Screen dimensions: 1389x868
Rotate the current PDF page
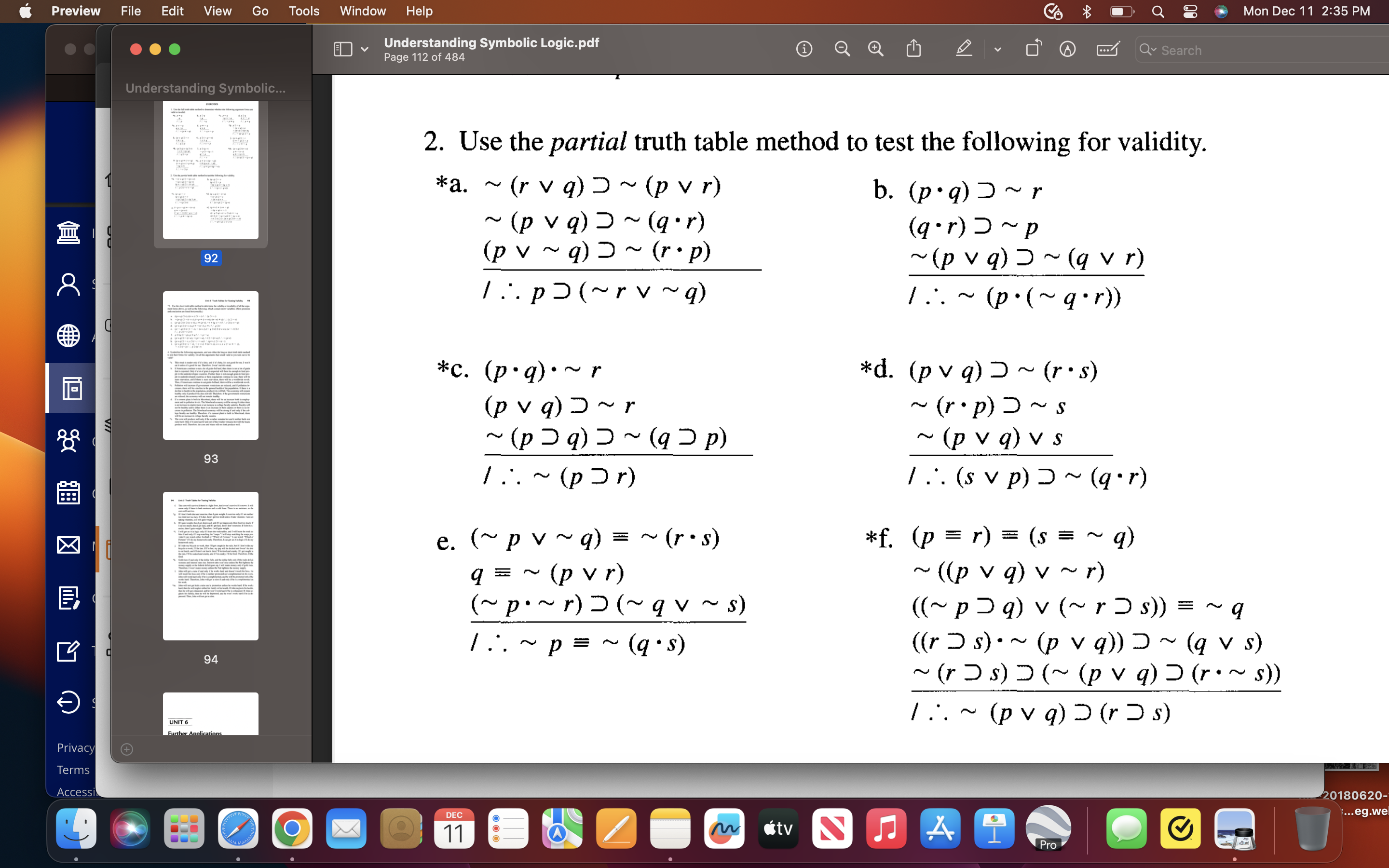tap(1033, 49)
